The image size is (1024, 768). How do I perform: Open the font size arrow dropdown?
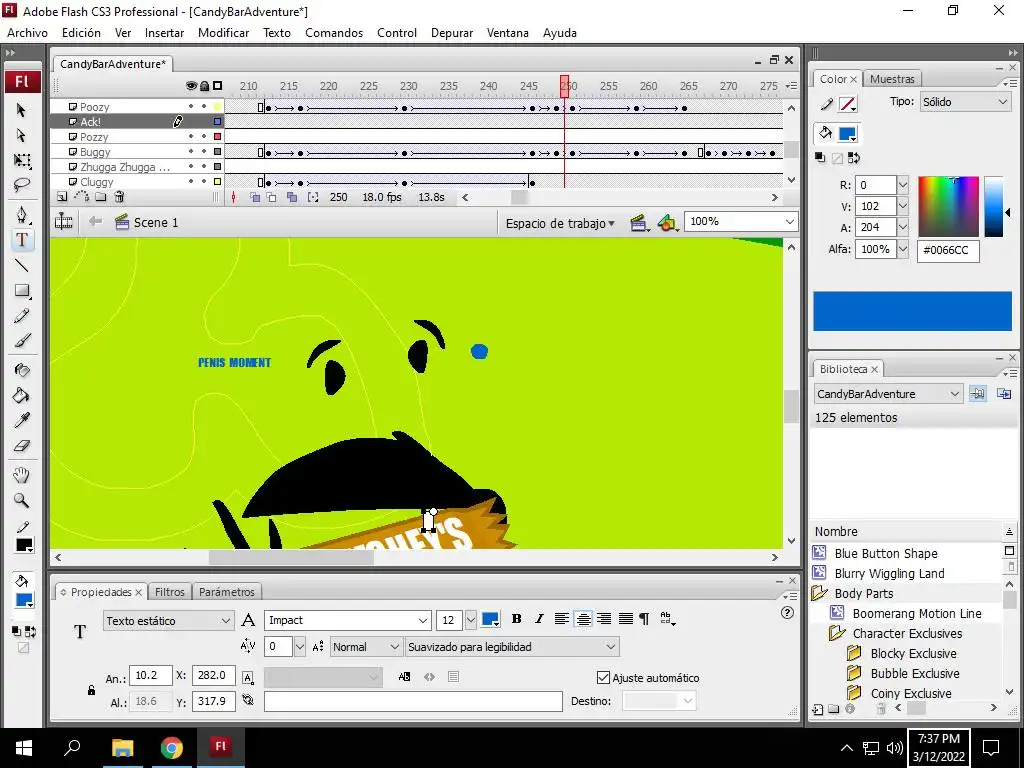470,620
